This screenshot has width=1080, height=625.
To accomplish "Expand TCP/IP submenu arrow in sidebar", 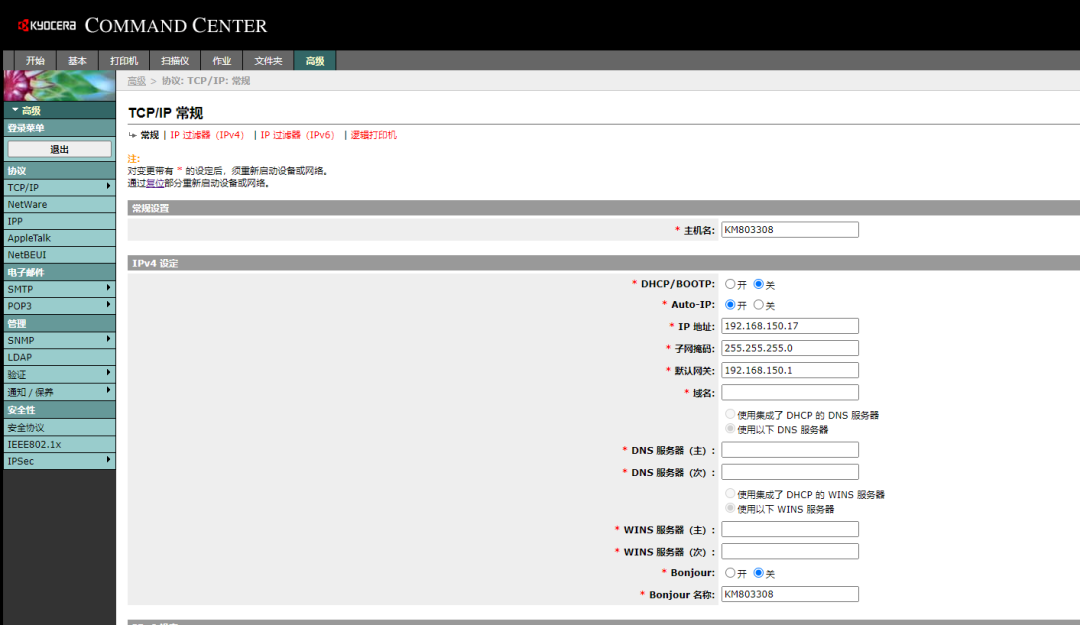I will (108, 187).
